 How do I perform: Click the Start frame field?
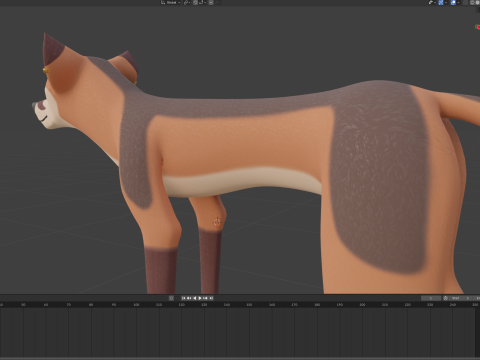pos(460,298)
